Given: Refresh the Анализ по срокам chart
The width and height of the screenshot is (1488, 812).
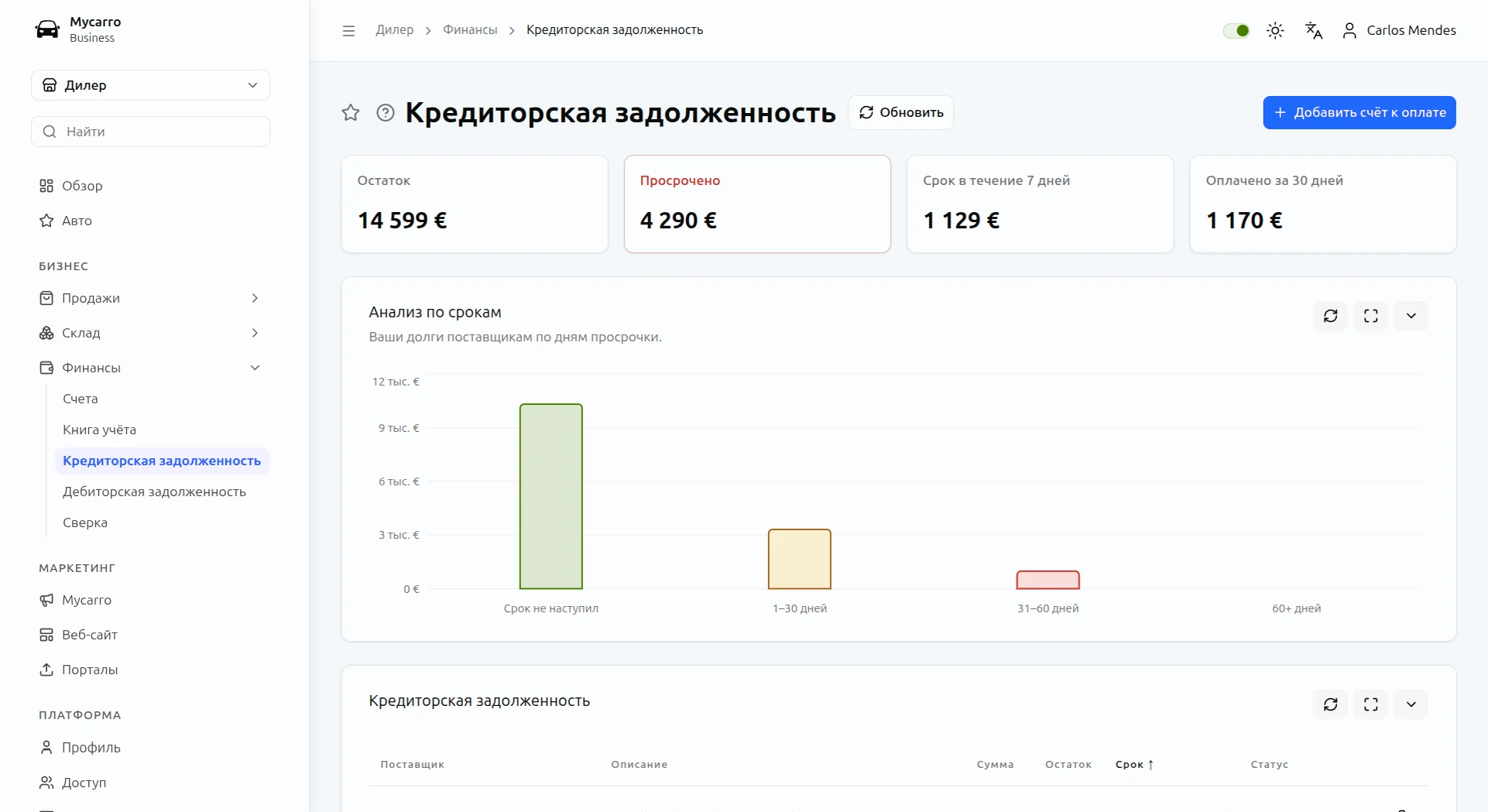Looking at the screenshot, I should (1331, 316).
